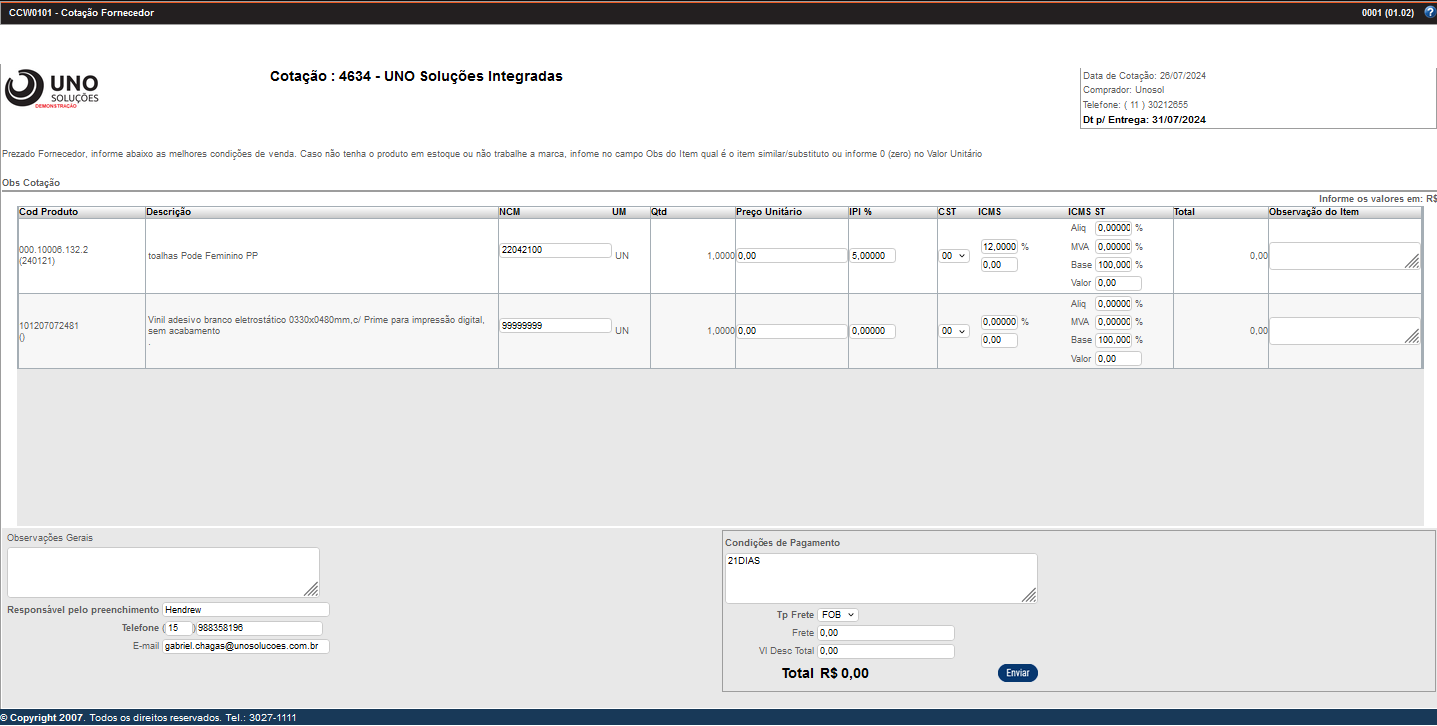Focus Preço Unitário field for toalhas item

tap(791, 256)
